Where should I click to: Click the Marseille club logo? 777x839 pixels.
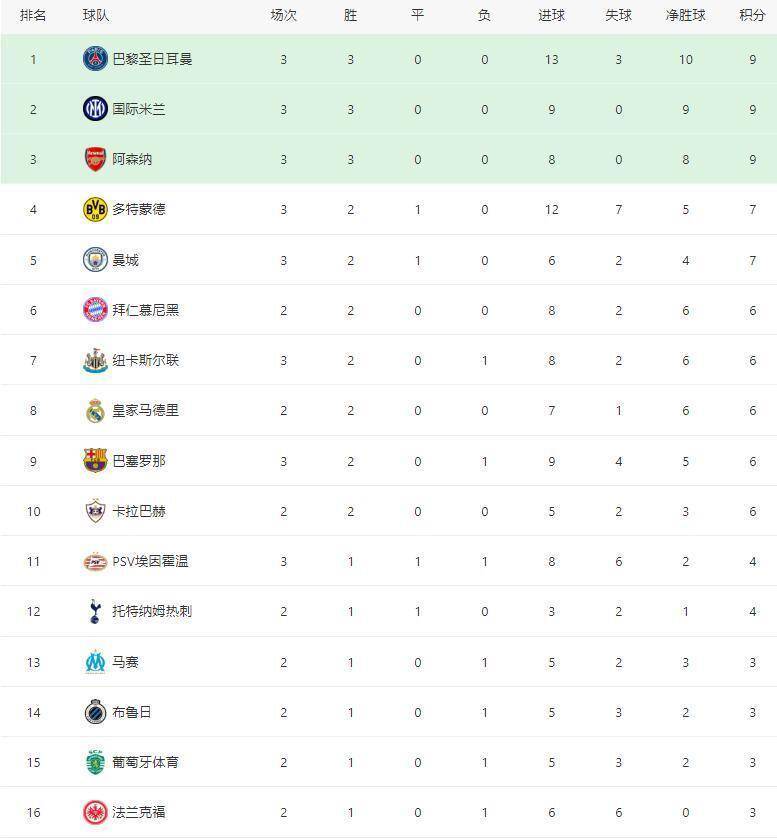point(95,662)
